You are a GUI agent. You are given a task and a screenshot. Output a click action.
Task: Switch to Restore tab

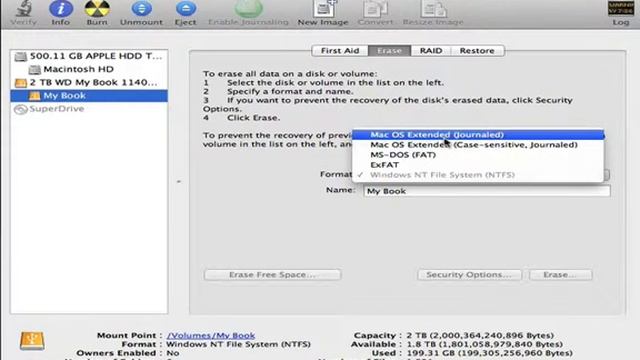click(477, 51)
